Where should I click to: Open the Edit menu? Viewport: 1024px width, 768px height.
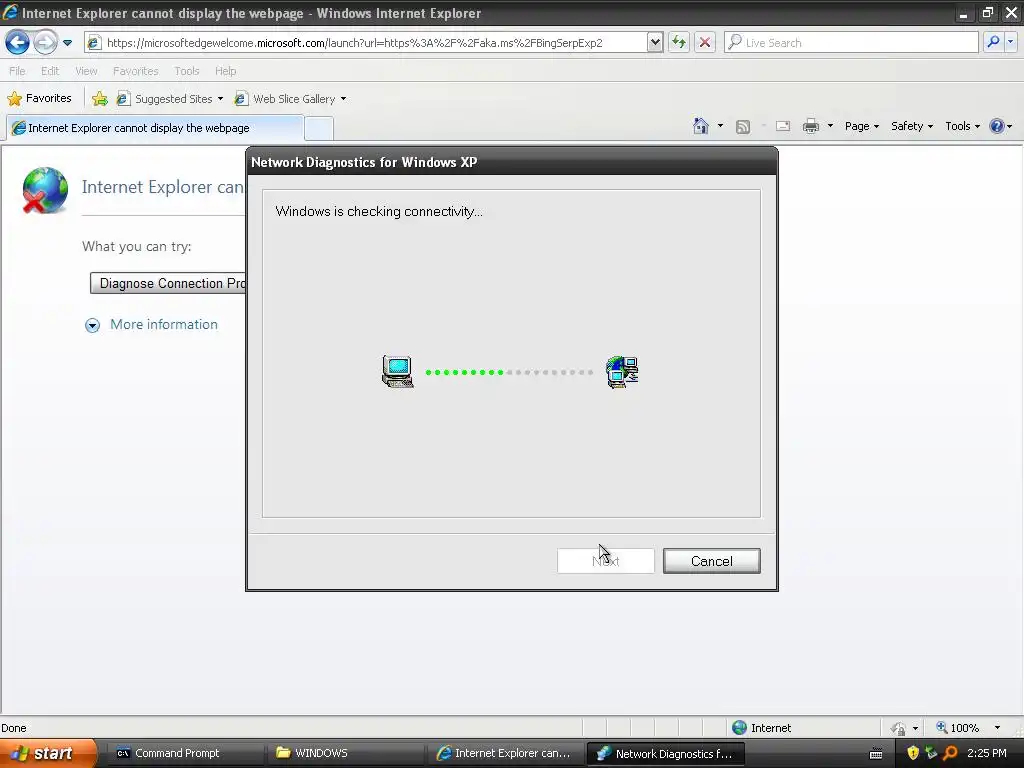(x=50, y=71)
